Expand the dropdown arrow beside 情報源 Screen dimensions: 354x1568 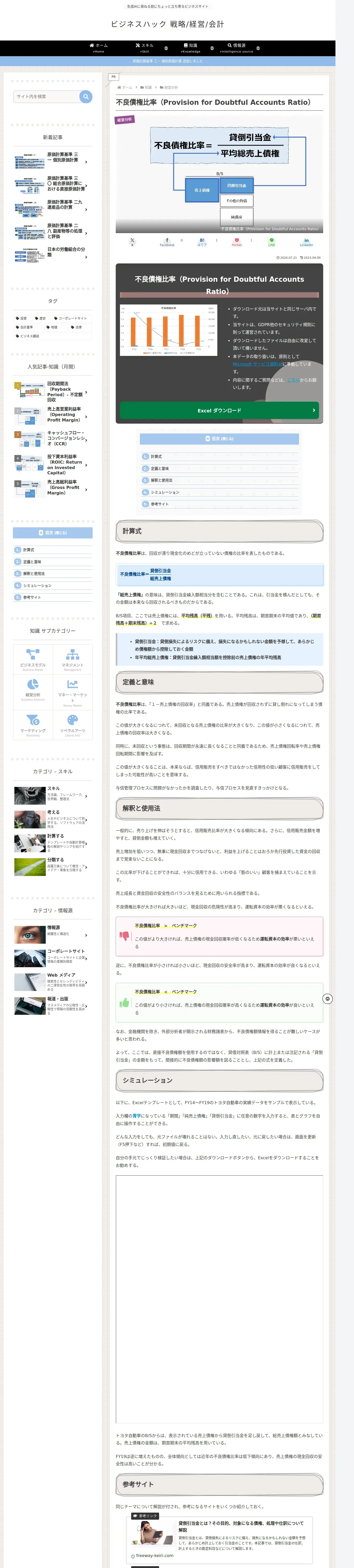(x=258, y=48)
